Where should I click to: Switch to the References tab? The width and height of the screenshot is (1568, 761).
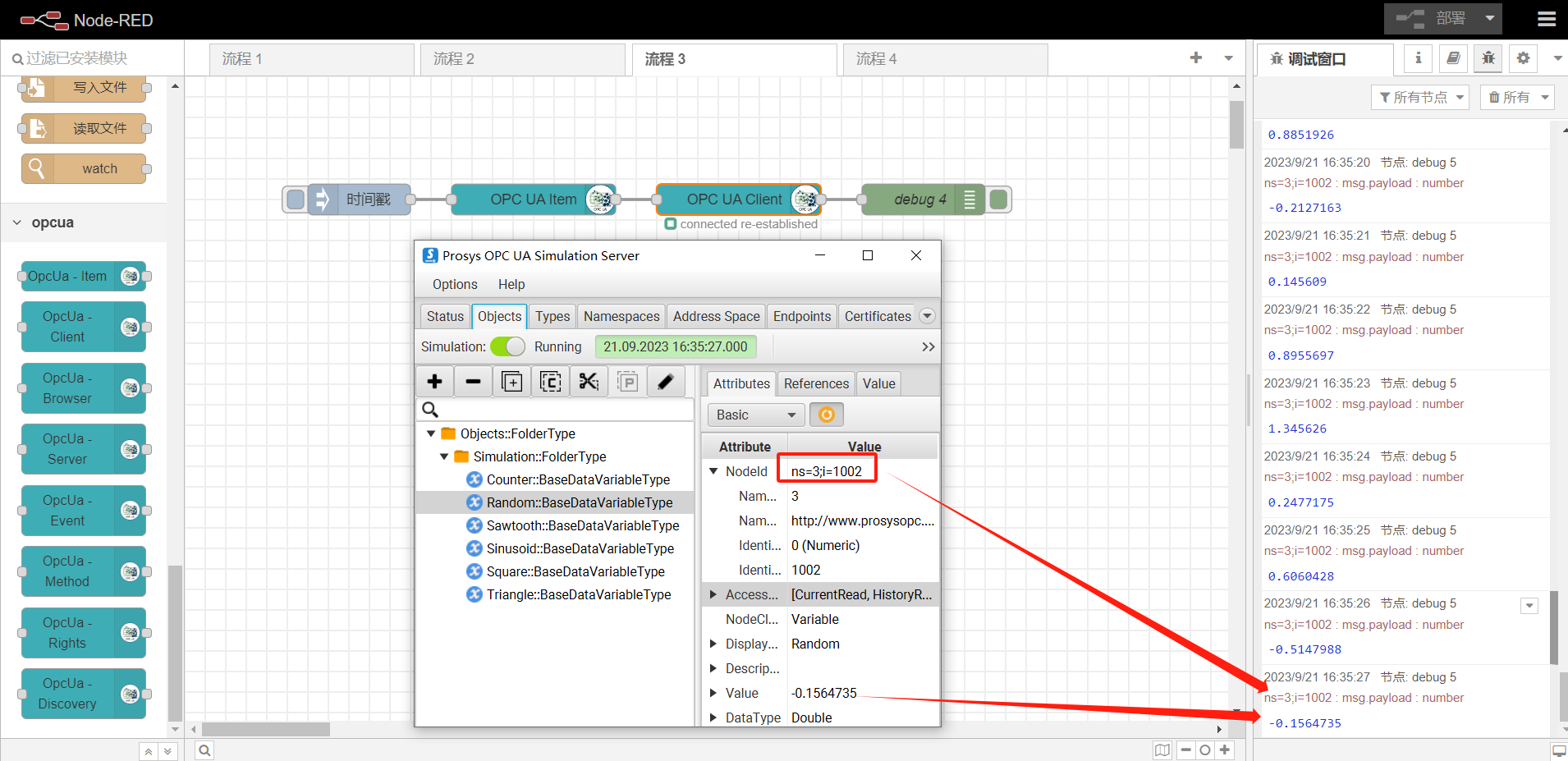click(816, 383)
